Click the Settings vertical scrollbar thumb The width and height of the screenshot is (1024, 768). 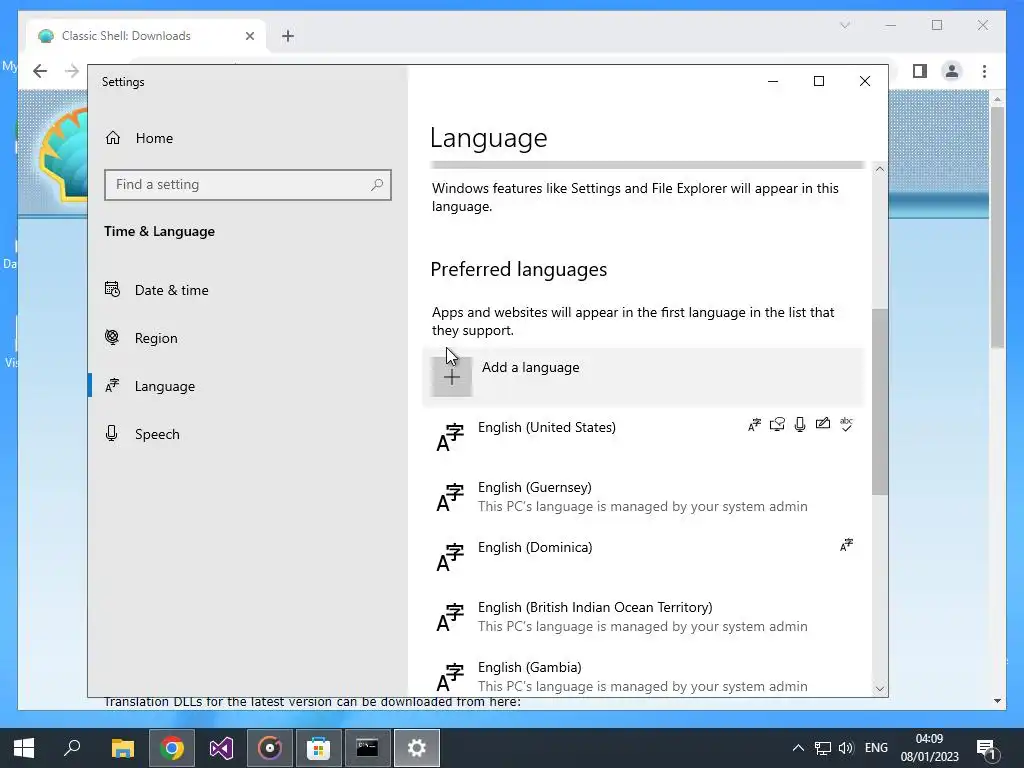pos(880,402)
